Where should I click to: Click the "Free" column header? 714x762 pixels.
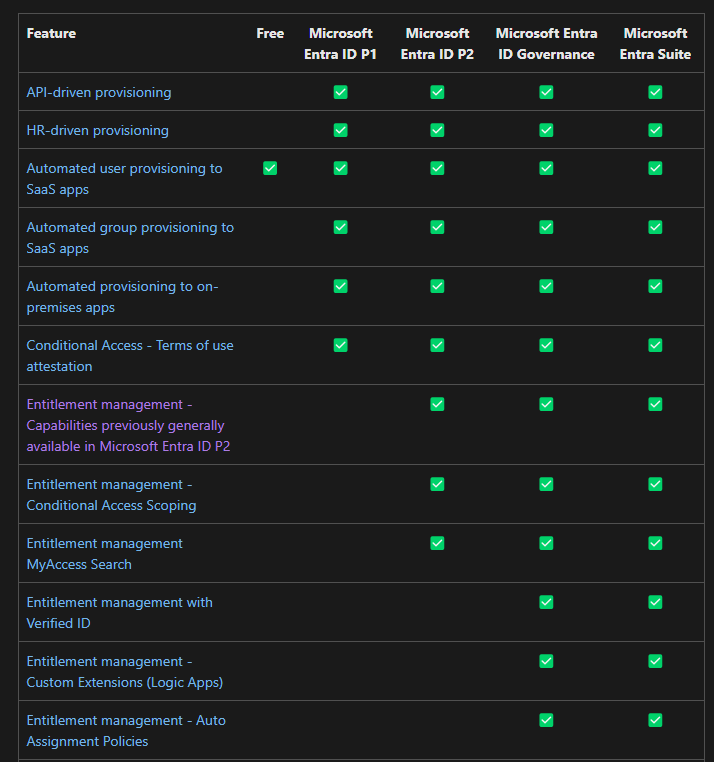[x=270, y=34]
